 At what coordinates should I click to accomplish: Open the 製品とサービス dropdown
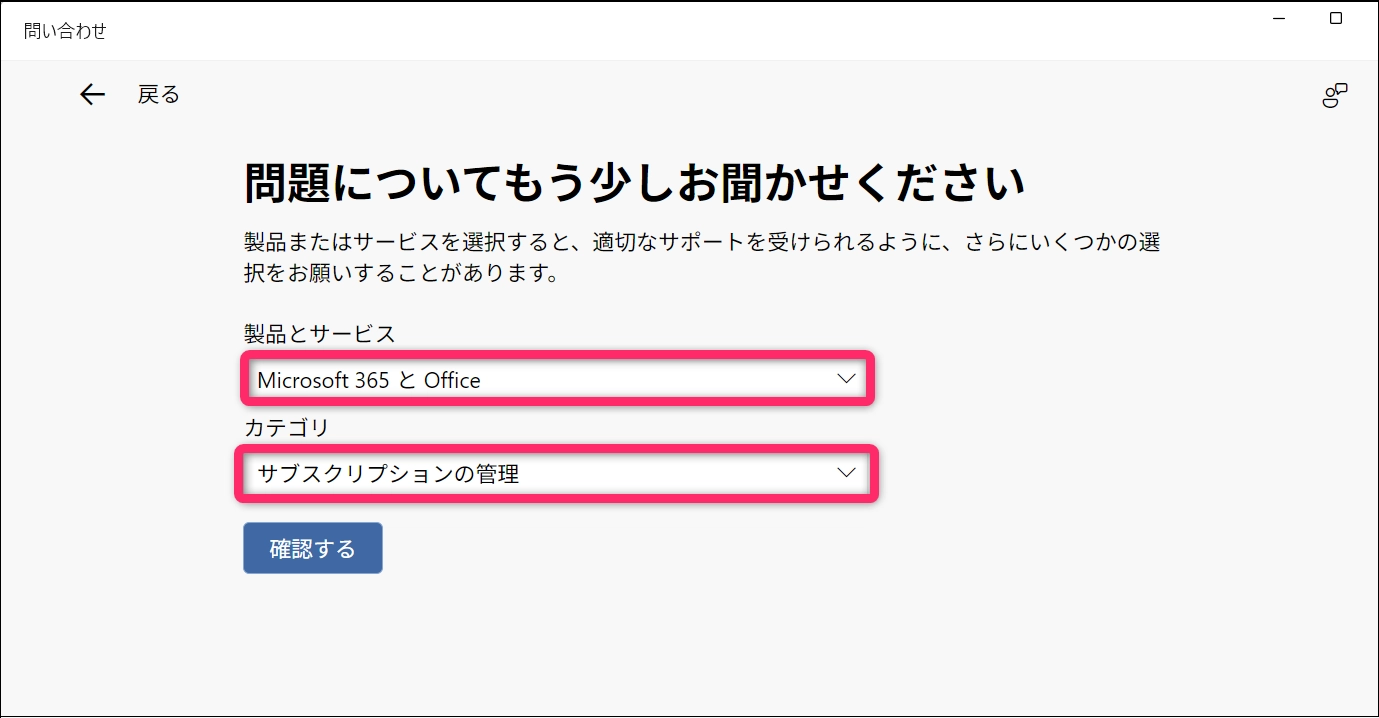(x=556, y=380)
